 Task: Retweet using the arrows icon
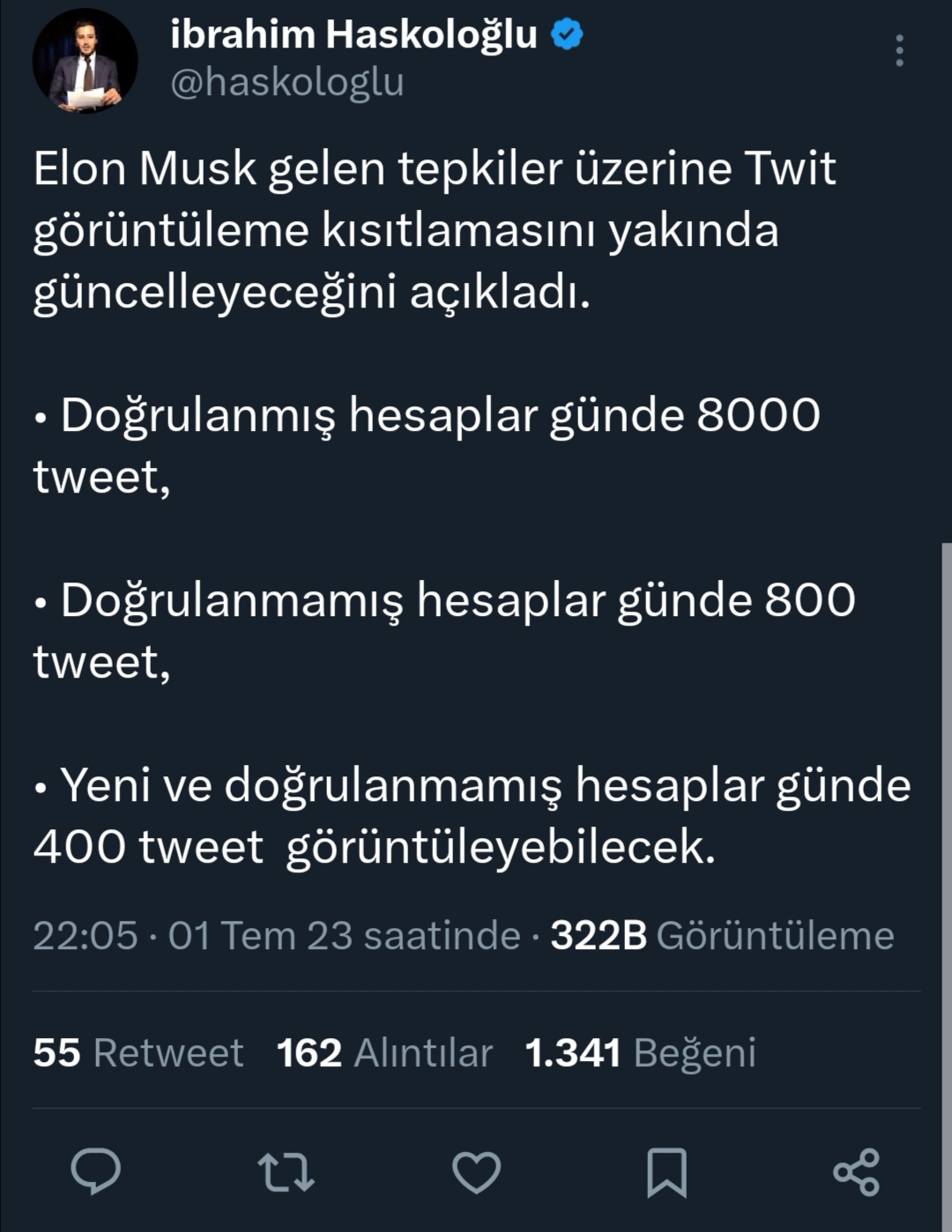286,1172
